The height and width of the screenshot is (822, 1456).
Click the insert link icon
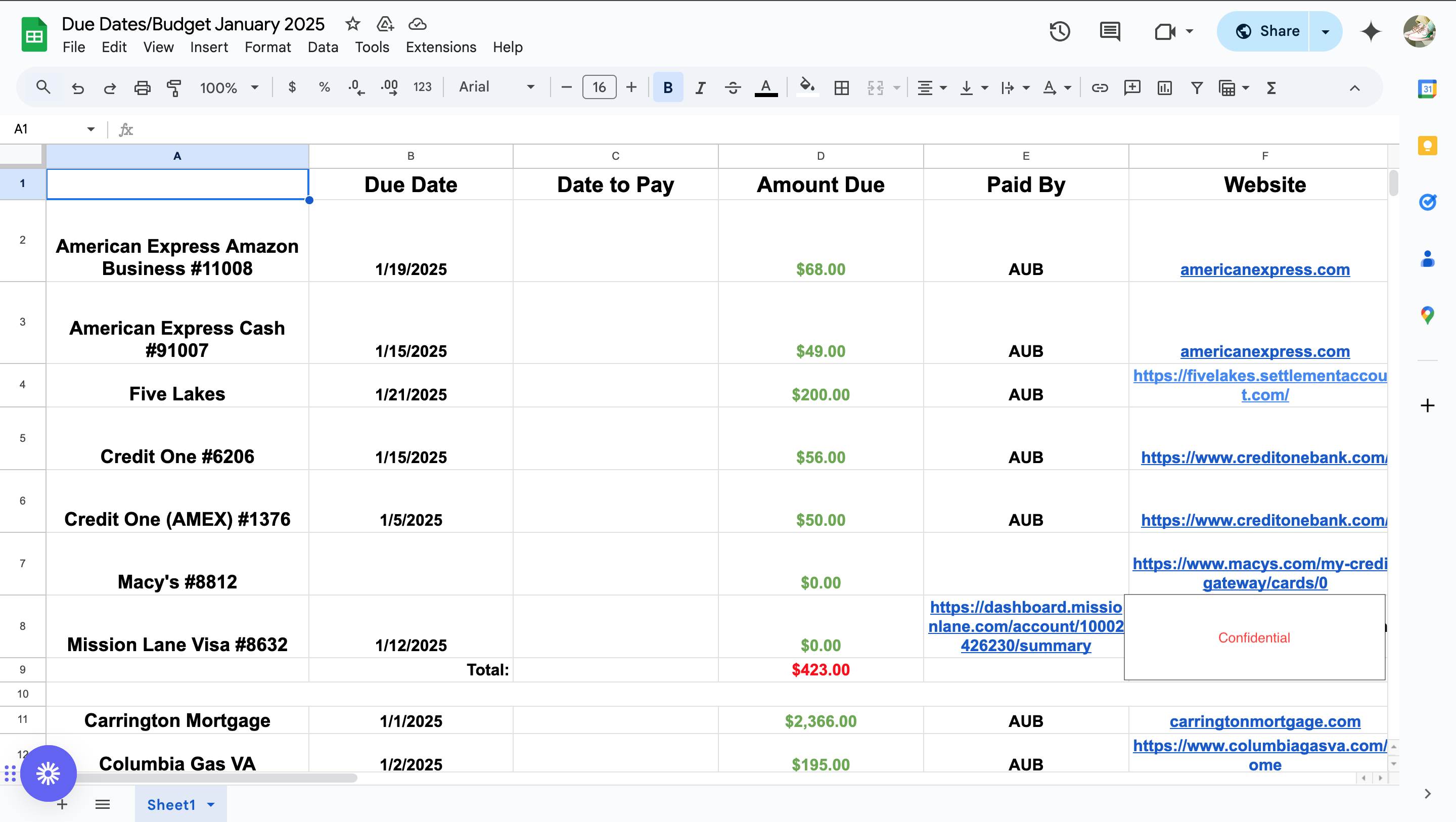[1100, 87]
